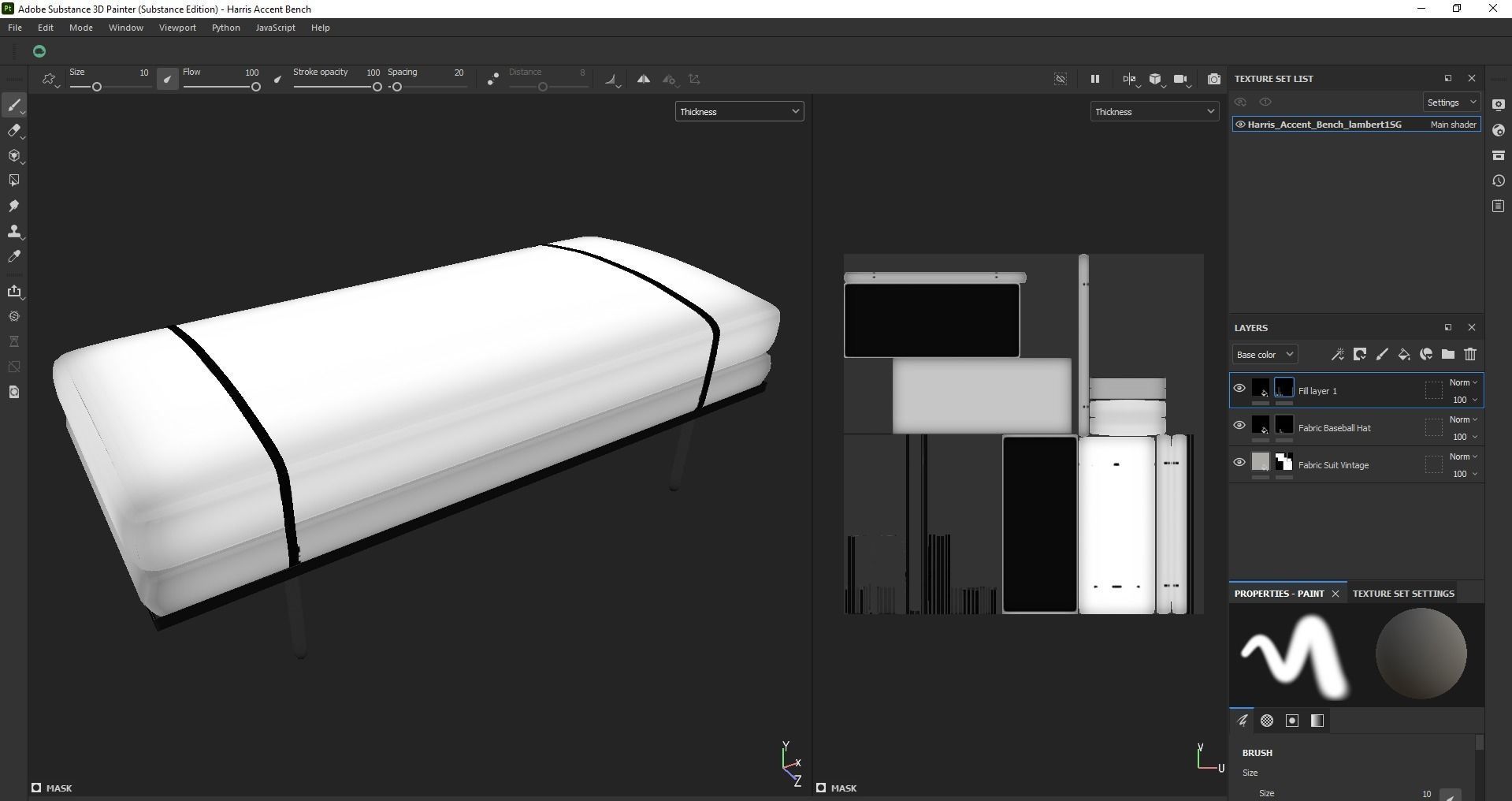The width and height of the screenshot is (1512, 801).
Task: Change blend mode of Fabric Baseball Hat
Action: [1463, 419]
